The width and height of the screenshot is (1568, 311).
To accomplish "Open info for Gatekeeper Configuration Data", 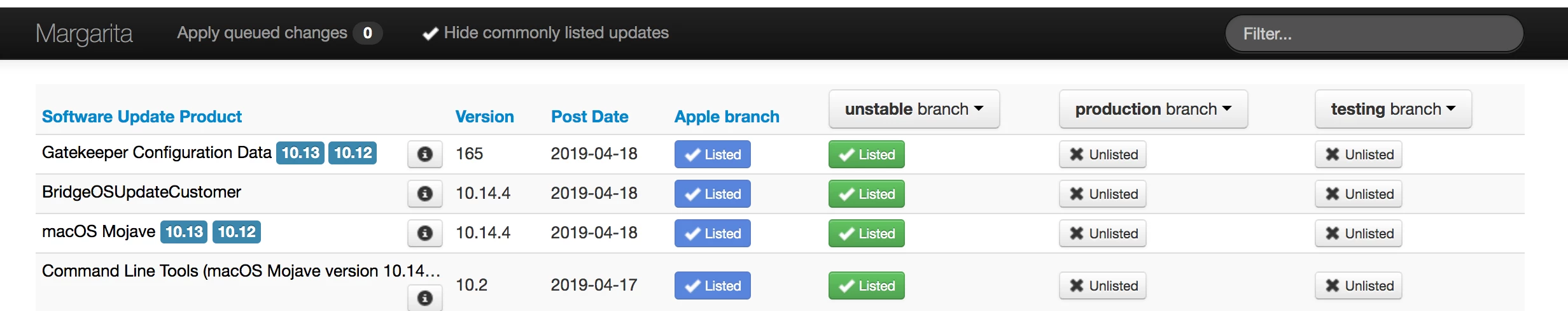I will [425, 154].
